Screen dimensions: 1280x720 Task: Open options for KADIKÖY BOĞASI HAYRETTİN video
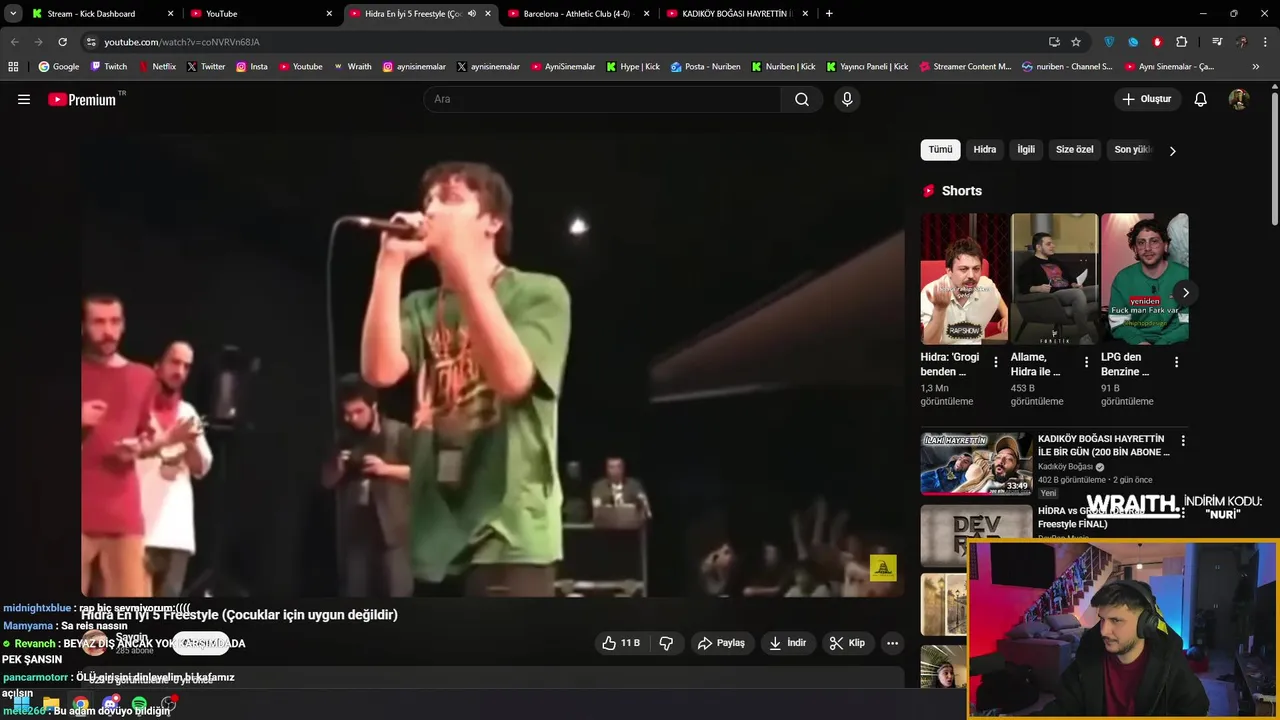click(x=1183, y=441)
